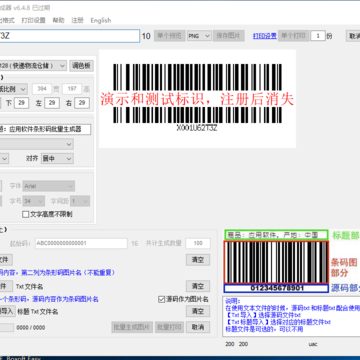
Task: Click the red 条码图部分 label
Action: [x=344, y=267]
